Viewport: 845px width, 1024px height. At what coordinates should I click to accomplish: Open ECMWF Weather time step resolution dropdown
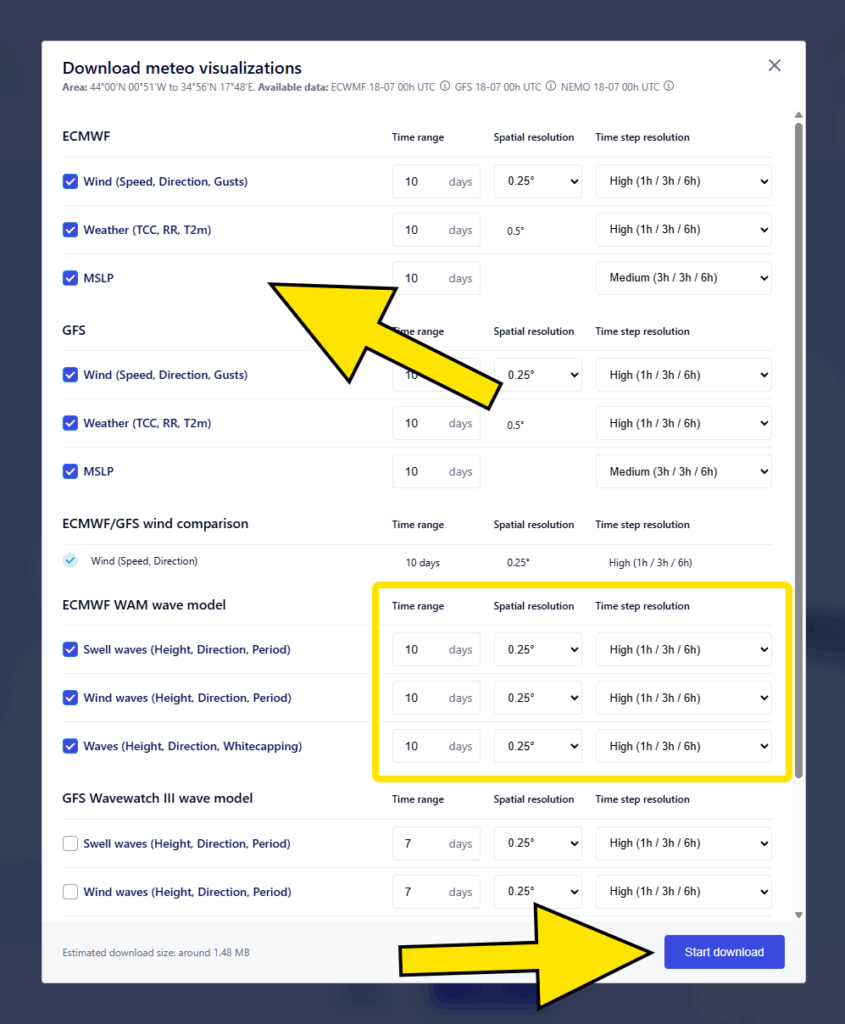coord(684,230)
